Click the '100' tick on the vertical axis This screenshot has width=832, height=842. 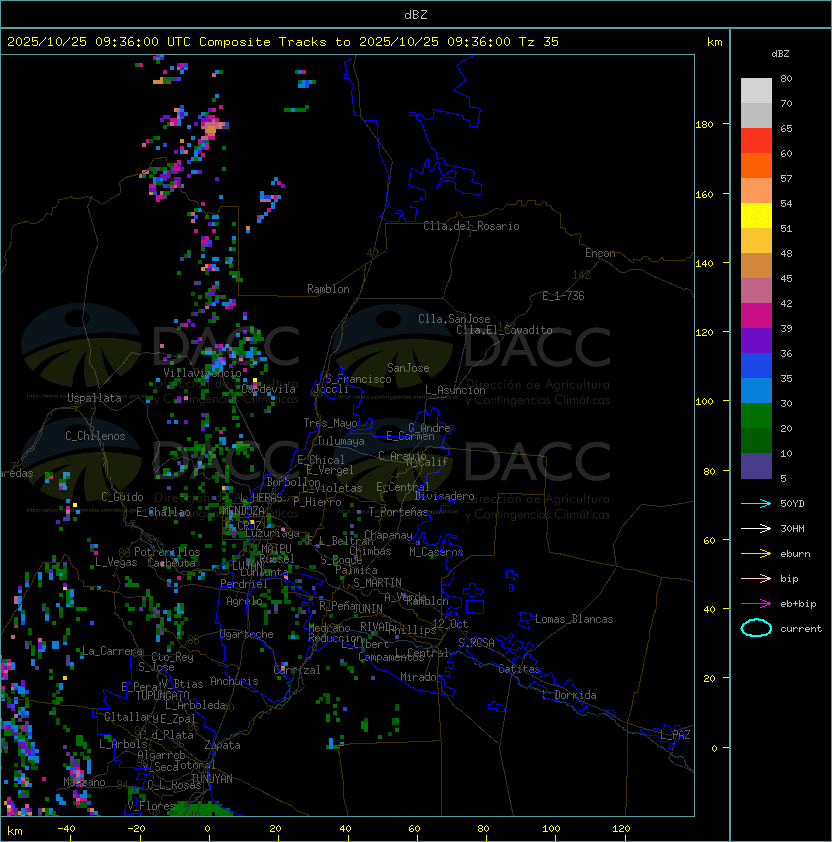coord(704,402)
